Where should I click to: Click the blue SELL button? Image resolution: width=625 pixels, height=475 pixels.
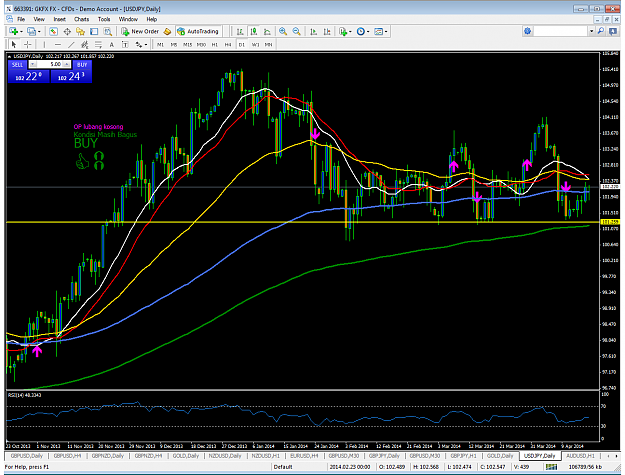coord(17,65)
